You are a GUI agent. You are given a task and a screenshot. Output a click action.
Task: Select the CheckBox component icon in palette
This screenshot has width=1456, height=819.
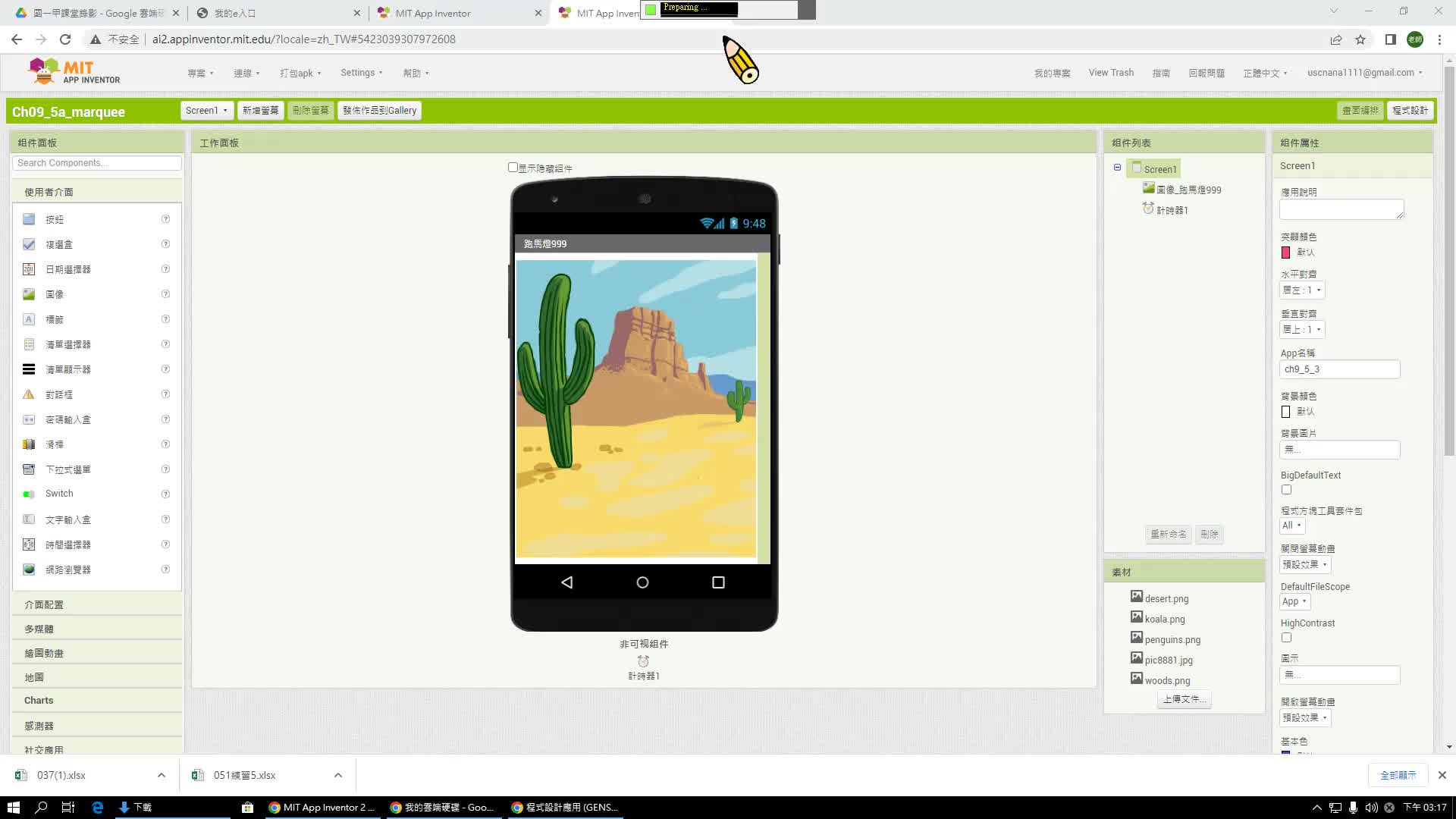[x=29, y=244]
